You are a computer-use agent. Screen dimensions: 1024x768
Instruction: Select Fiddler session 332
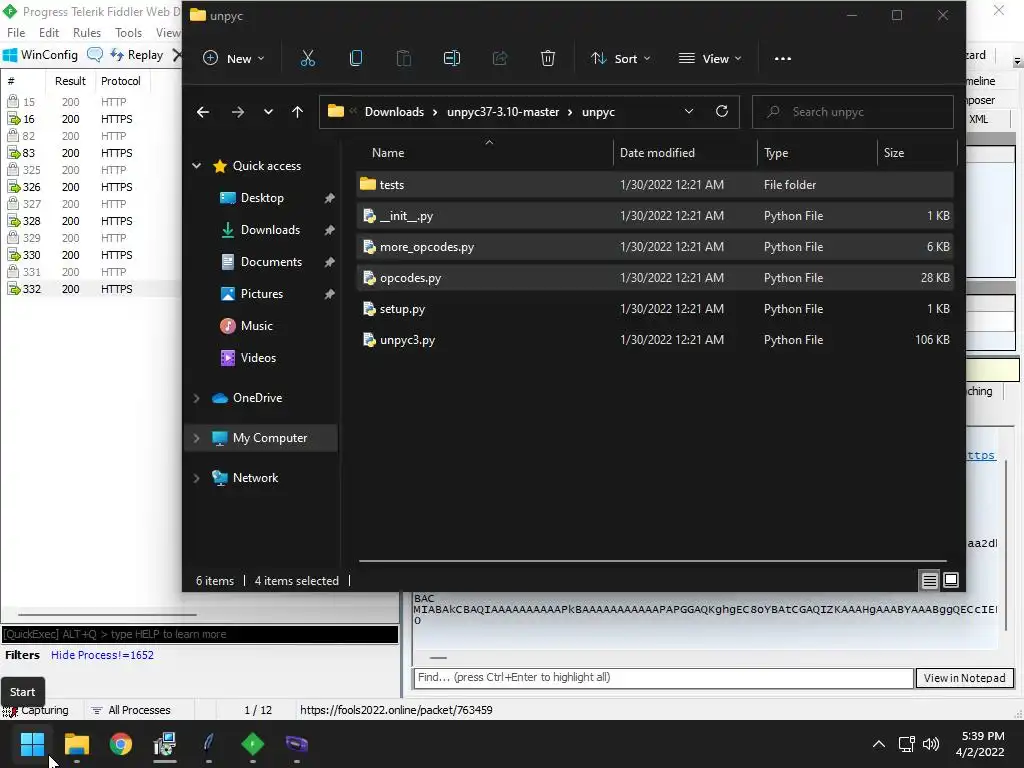(x=91, y=289)
